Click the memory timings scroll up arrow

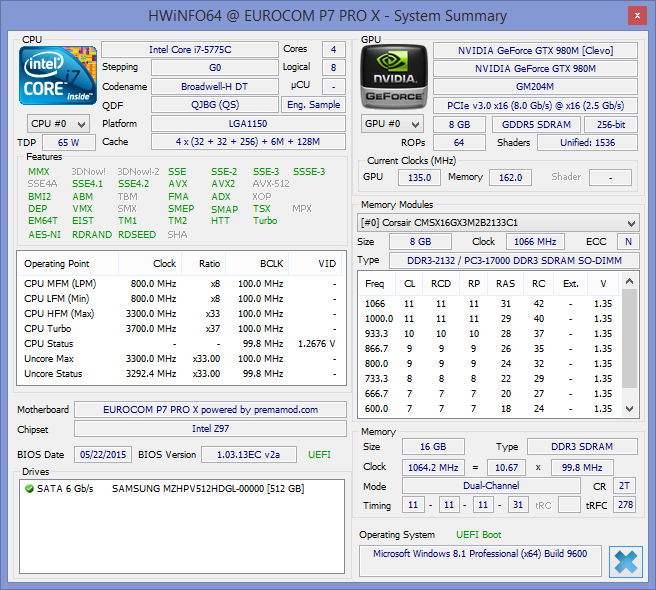click(x=629, y=282)
